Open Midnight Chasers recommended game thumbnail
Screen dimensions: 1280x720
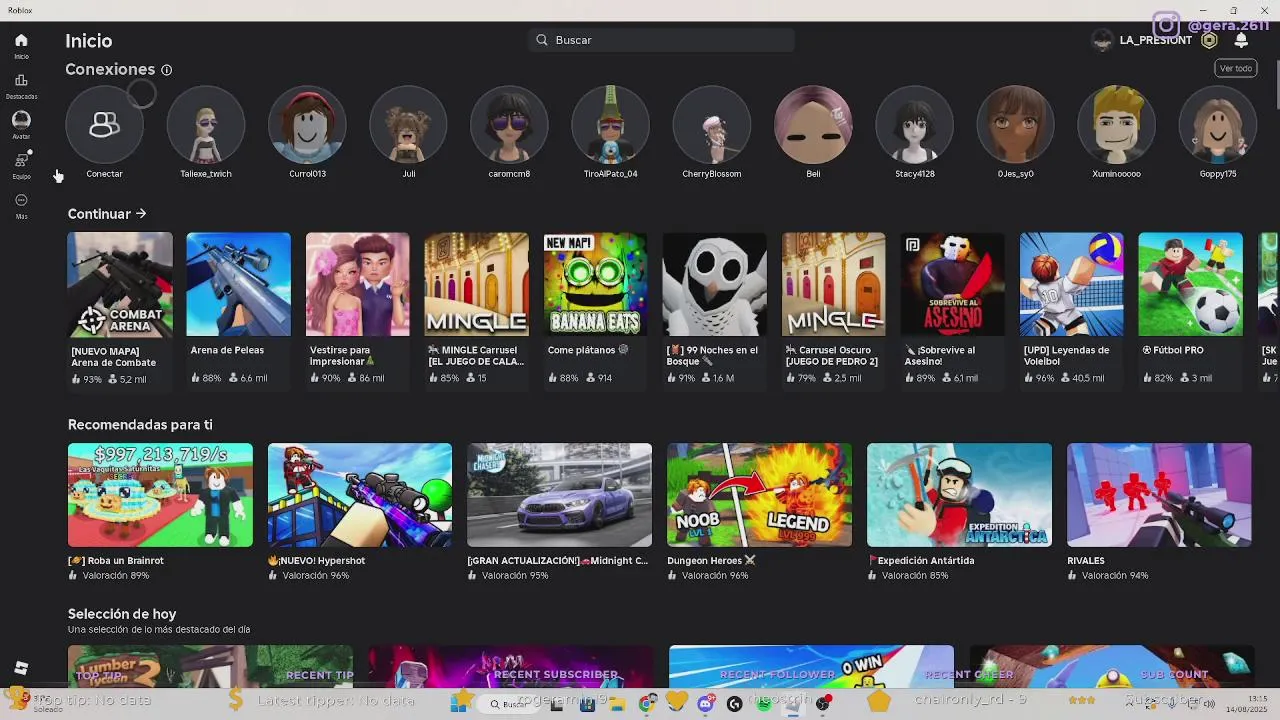click(x=560, y=495)
